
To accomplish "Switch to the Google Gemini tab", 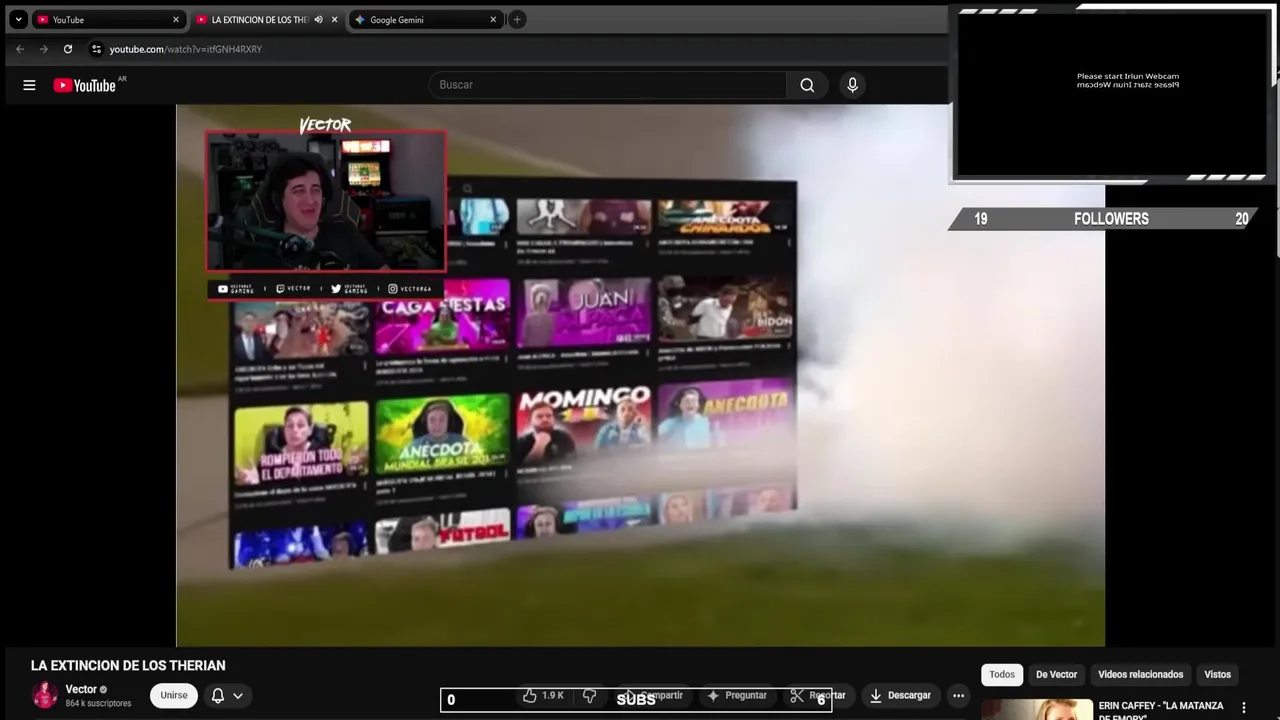I will point(425,19).
